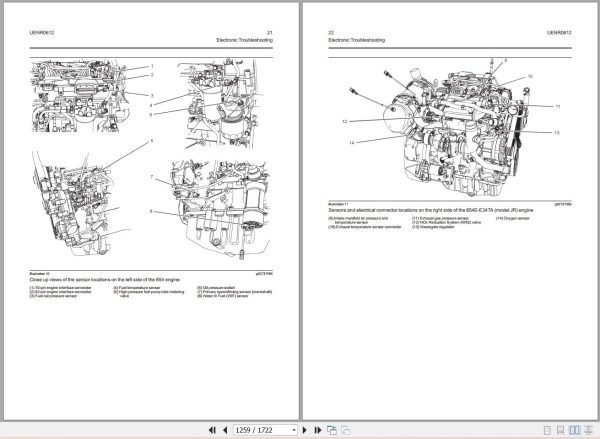This screenshot has width=600, height=439.
Task: Click Illustration 10 caption on left page
Action: tap(104, 280)
